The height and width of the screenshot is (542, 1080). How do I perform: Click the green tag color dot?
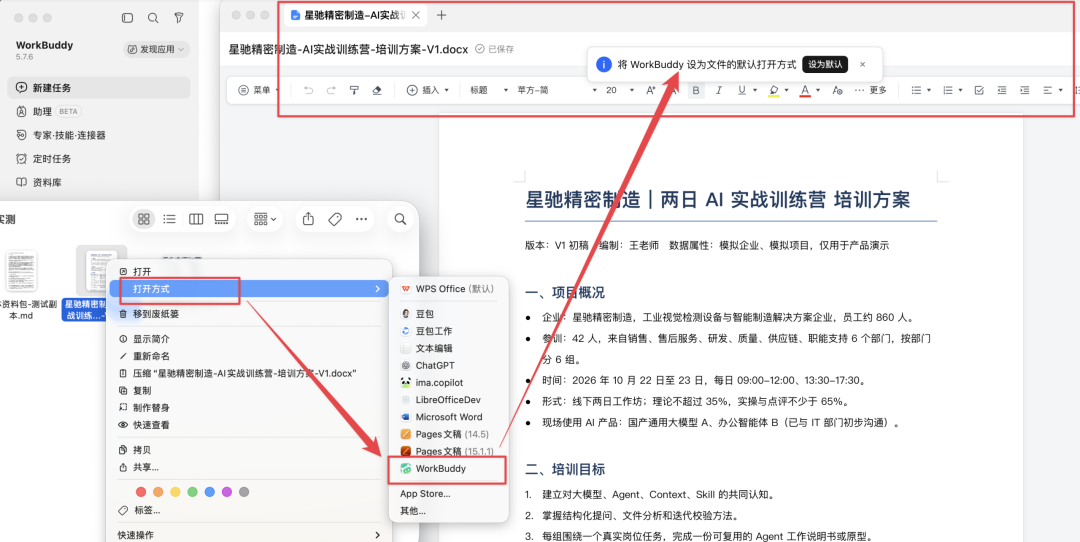(192, 492)
